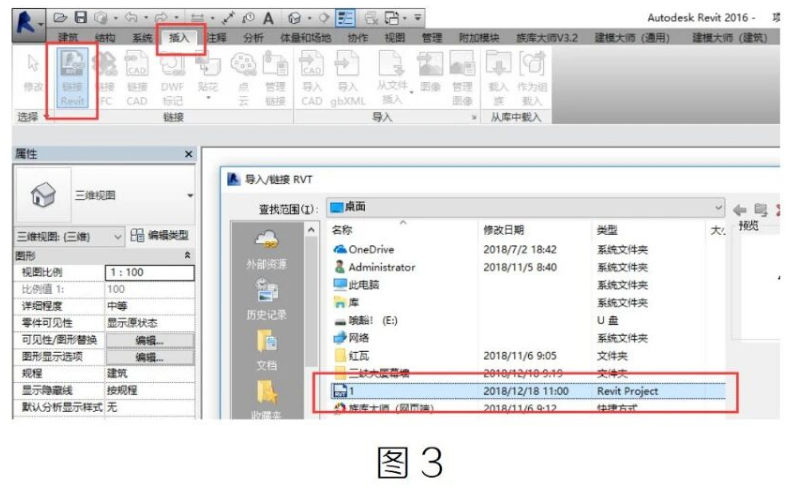The height and width of the screenshot is (492, 797).
Task: Select the 红瓦 folder in file list
Action: [352, 356]
